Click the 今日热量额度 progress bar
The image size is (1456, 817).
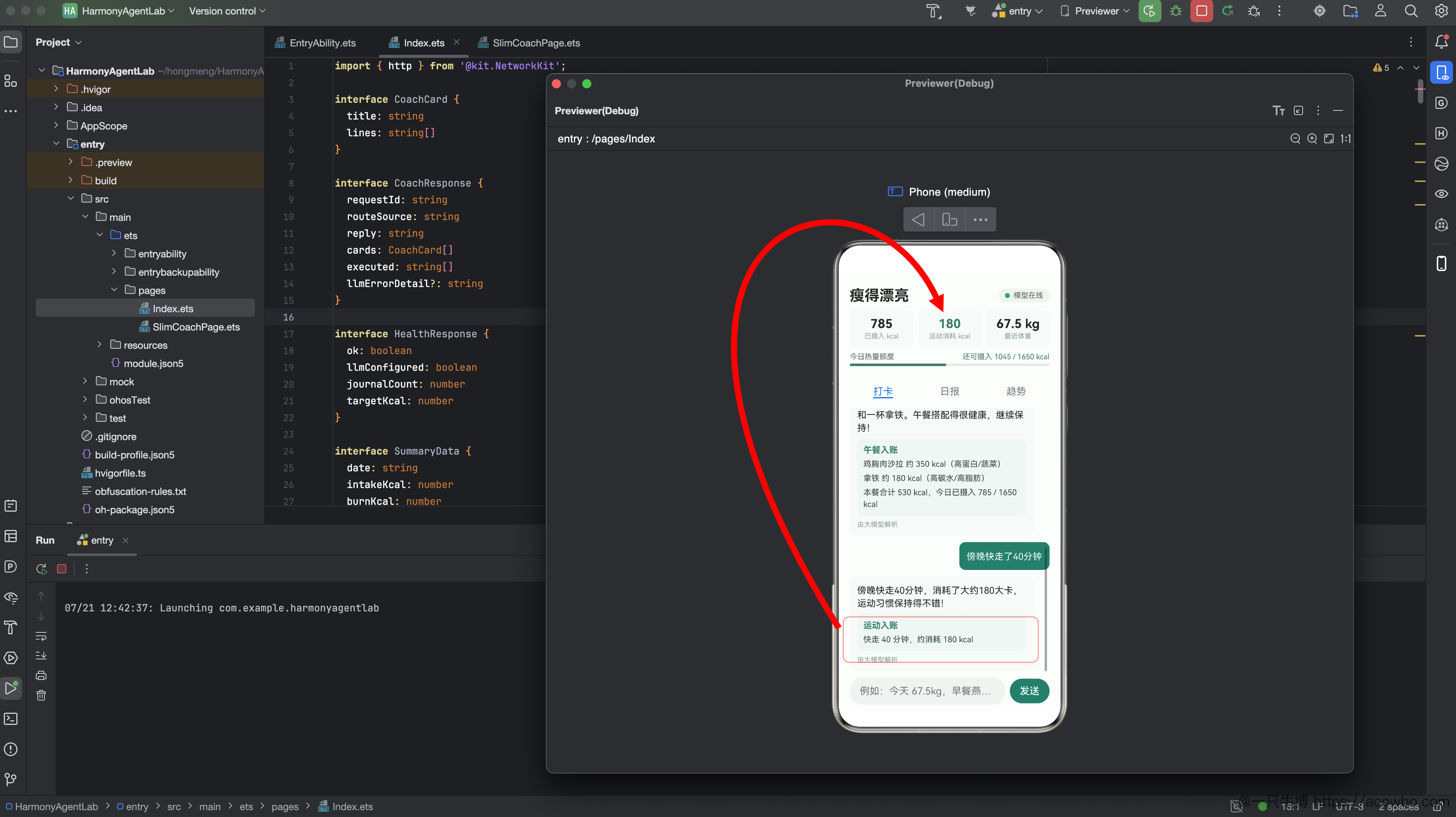949,365
